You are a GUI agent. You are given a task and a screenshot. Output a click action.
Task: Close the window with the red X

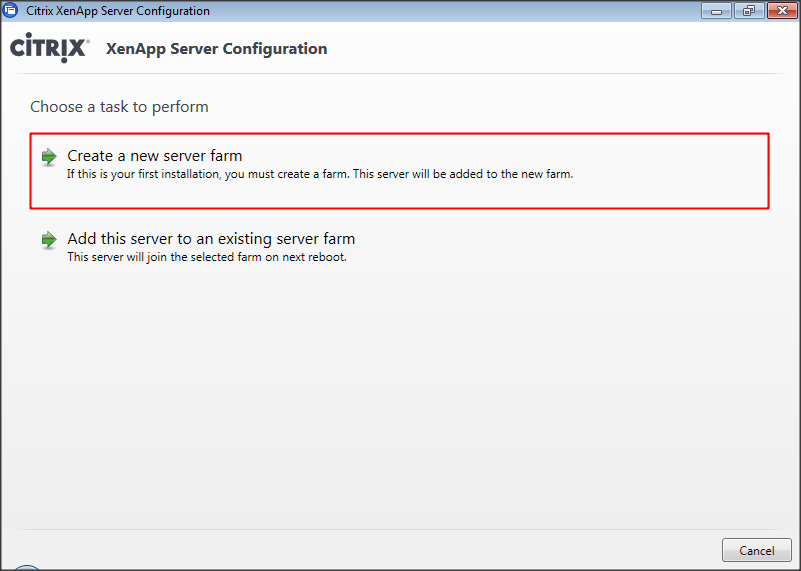pyautogui.click(x=779, y=11)
